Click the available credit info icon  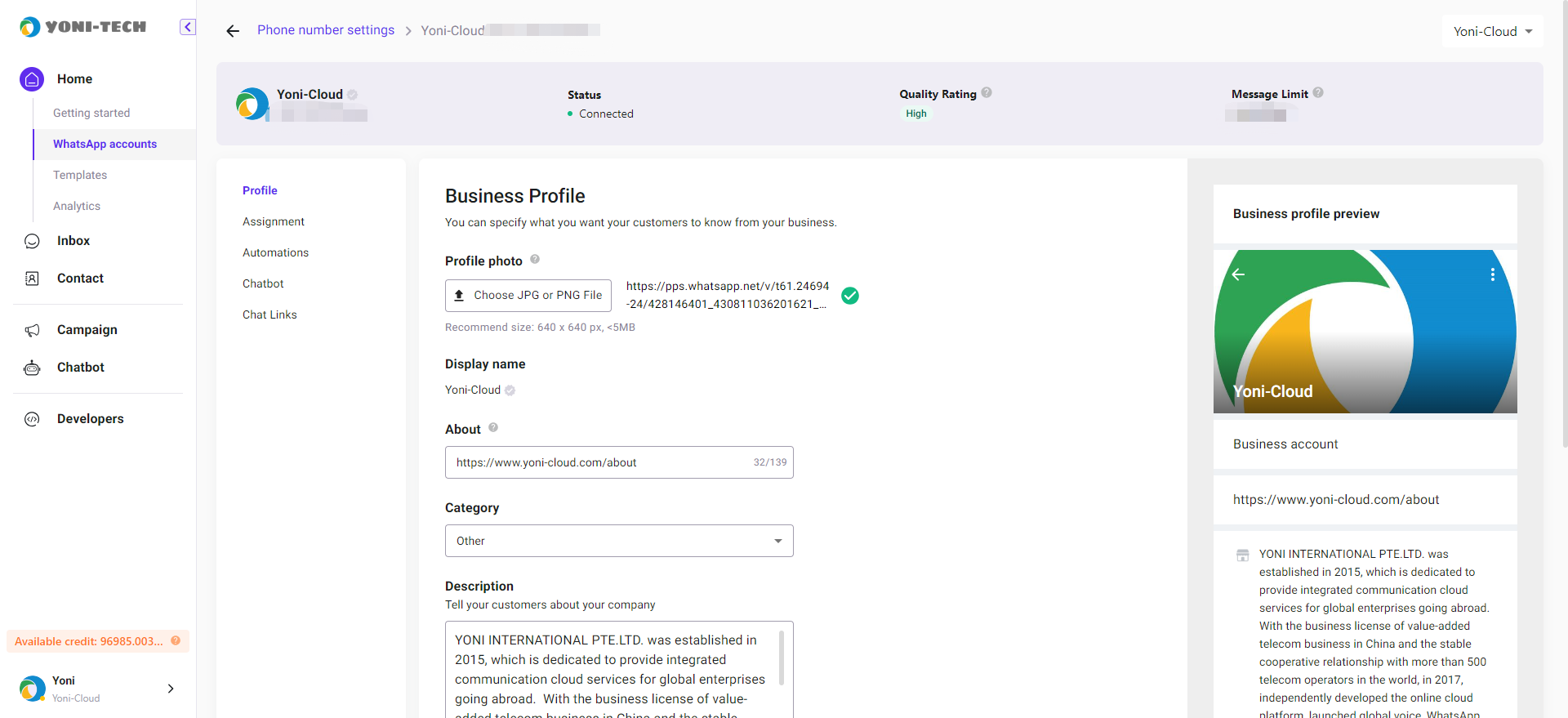(176, 641)
